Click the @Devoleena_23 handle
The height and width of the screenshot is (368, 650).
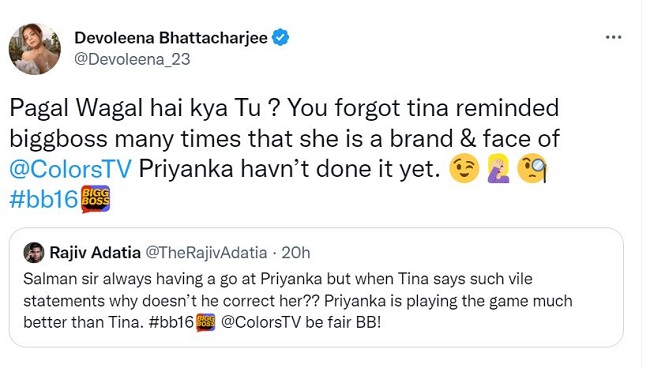pyautogui.click(x=132, y=59)
